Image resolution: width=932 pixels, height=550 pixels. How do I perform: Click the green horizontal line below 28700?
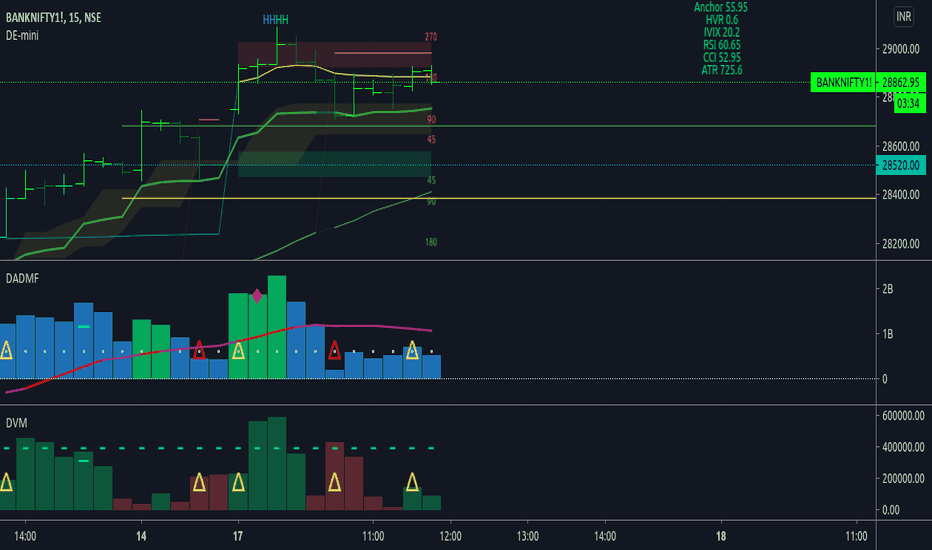(499, 126)
